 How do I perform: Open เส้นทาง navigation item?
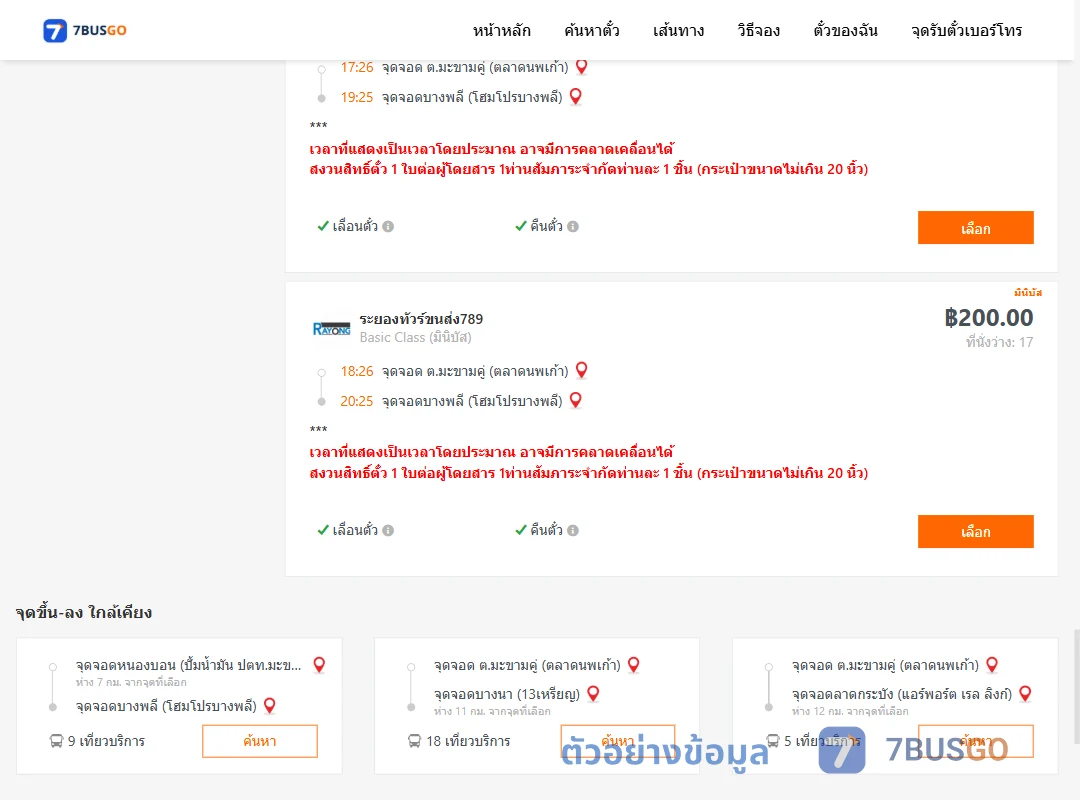[678, 30]
